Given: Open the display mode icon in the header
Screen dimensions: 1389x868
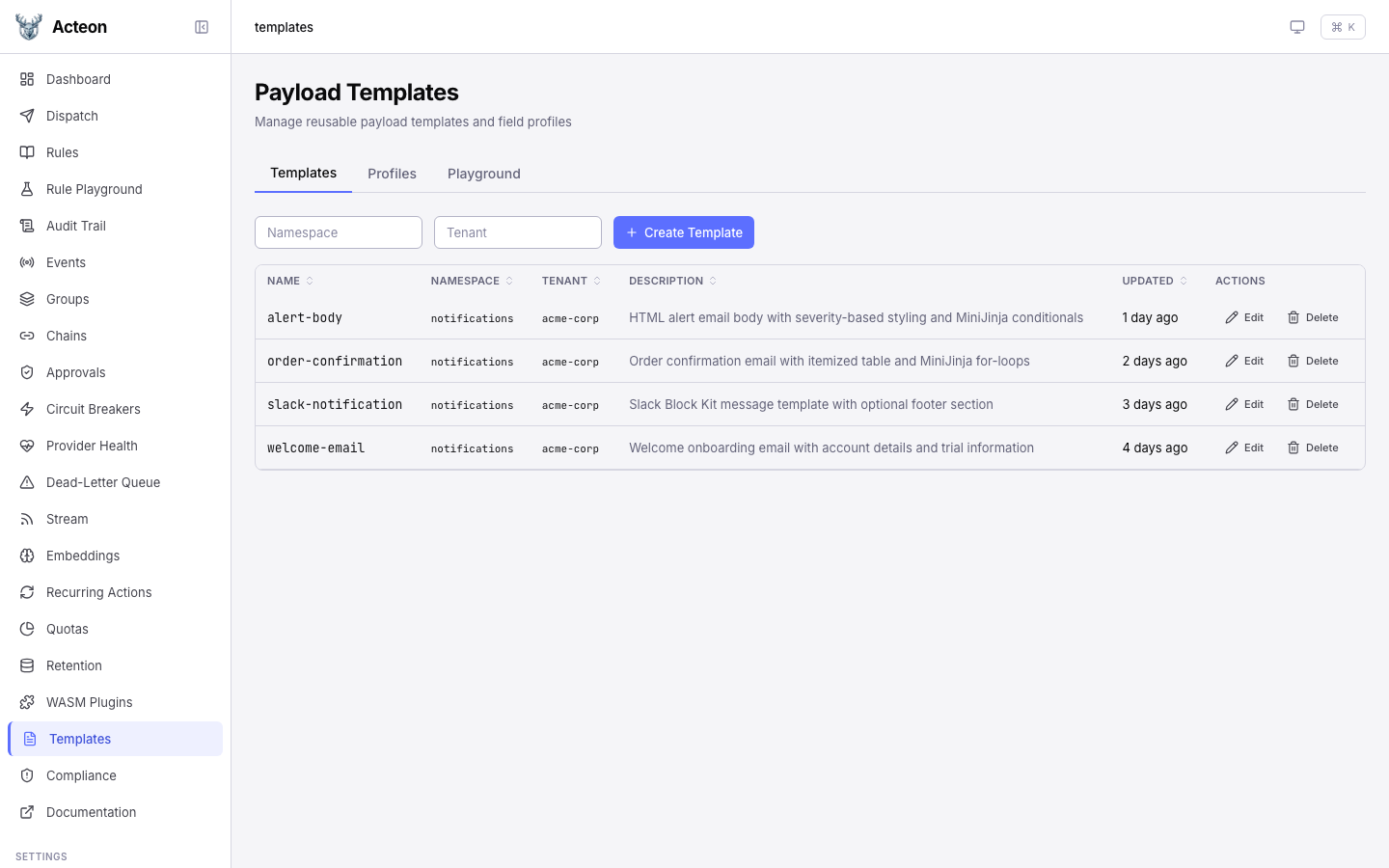Looking at the screenshot, I should (1297, 27).
